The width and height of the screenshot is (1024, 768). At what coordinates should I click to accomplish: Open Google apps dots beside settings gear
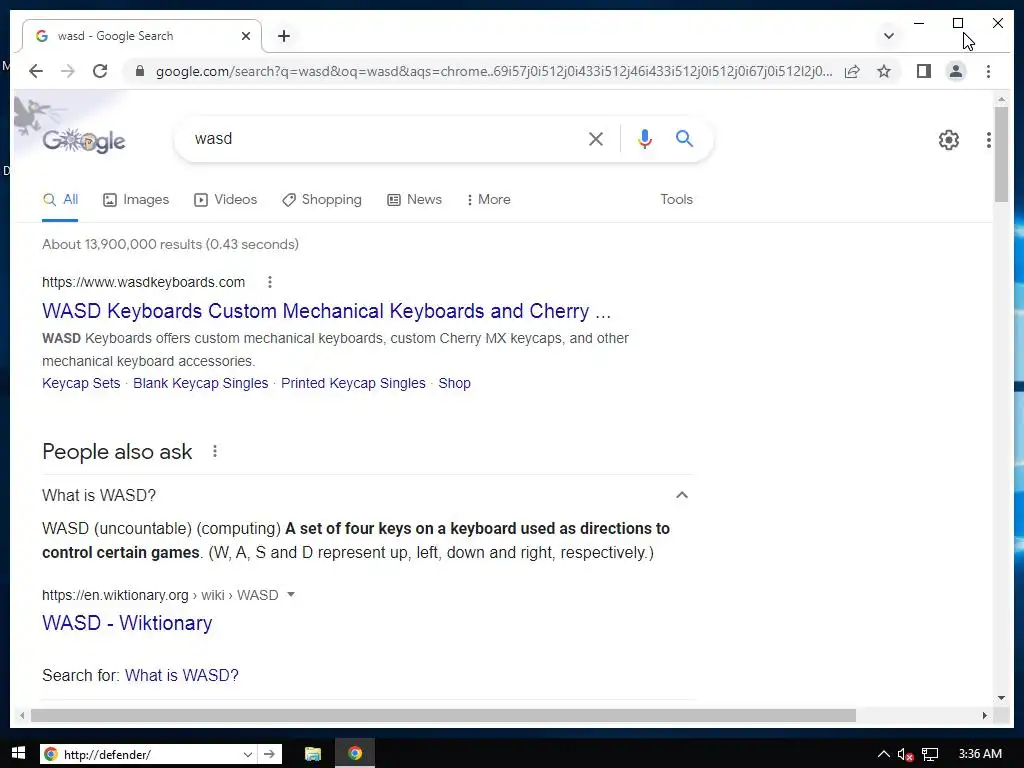pyautogui.click(x=989, y=139)
